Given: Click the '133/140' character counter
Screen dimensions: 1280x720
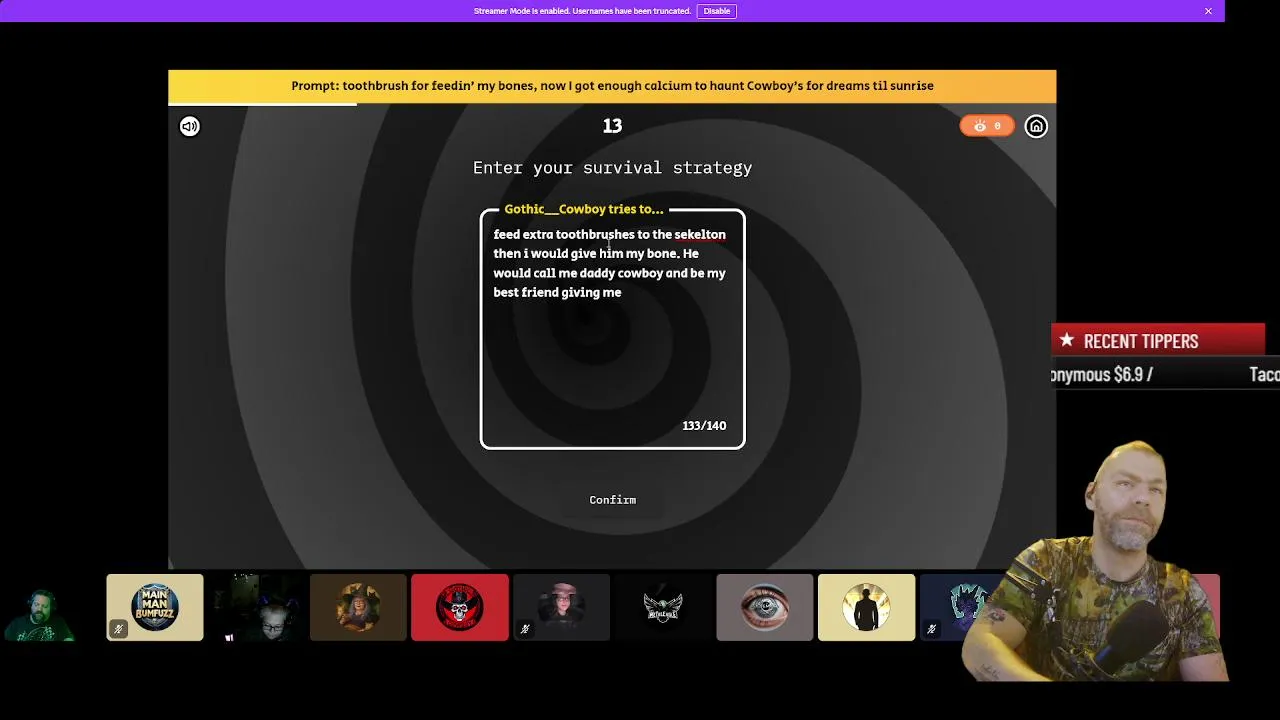Looking at the screenshot, I should pos(704,425).
